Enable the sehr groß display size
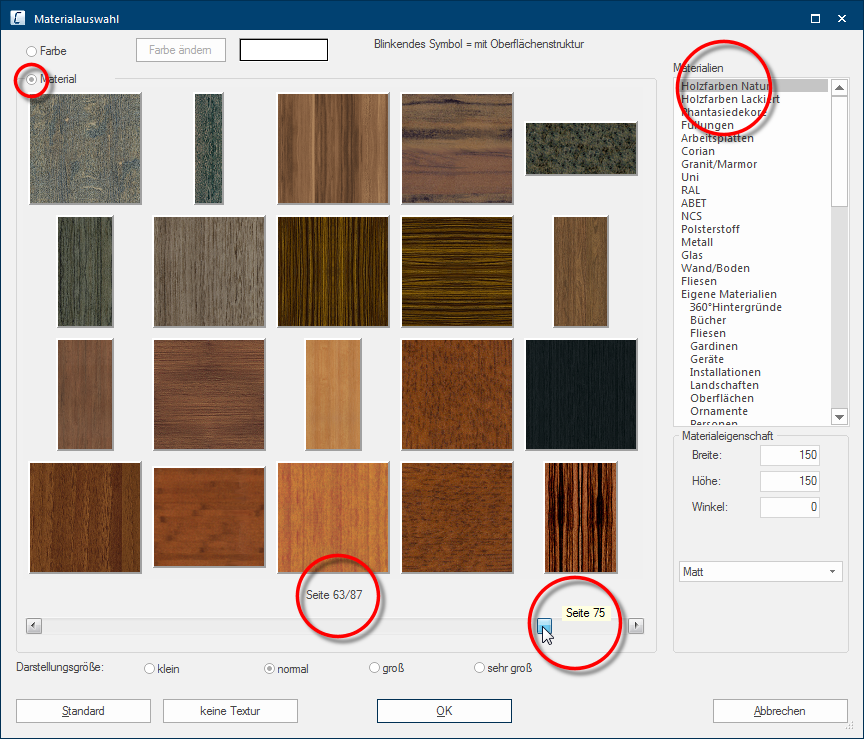Viewport: 864px width, 739px height. pos(478,669)
